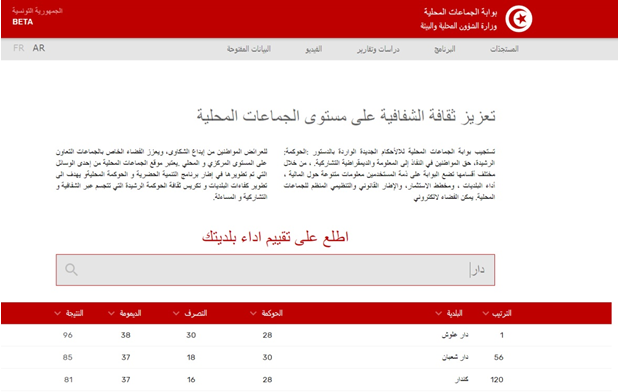Click the magnifier search icon

pos(71,269)
